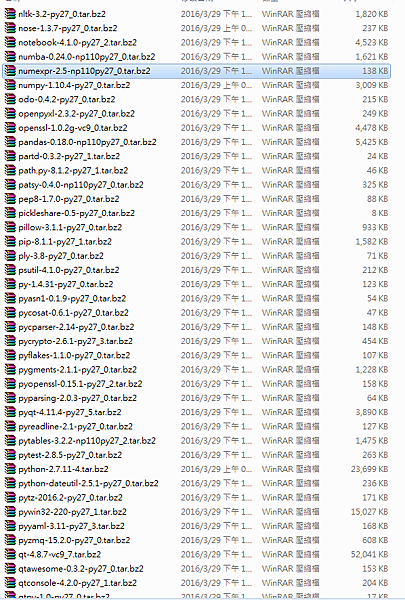The height and width of the screenshot is (600, 405).
Task: Click the WinRAR icon of python-2.7.11-4.tar.bz2
Action: coord(10,469)
